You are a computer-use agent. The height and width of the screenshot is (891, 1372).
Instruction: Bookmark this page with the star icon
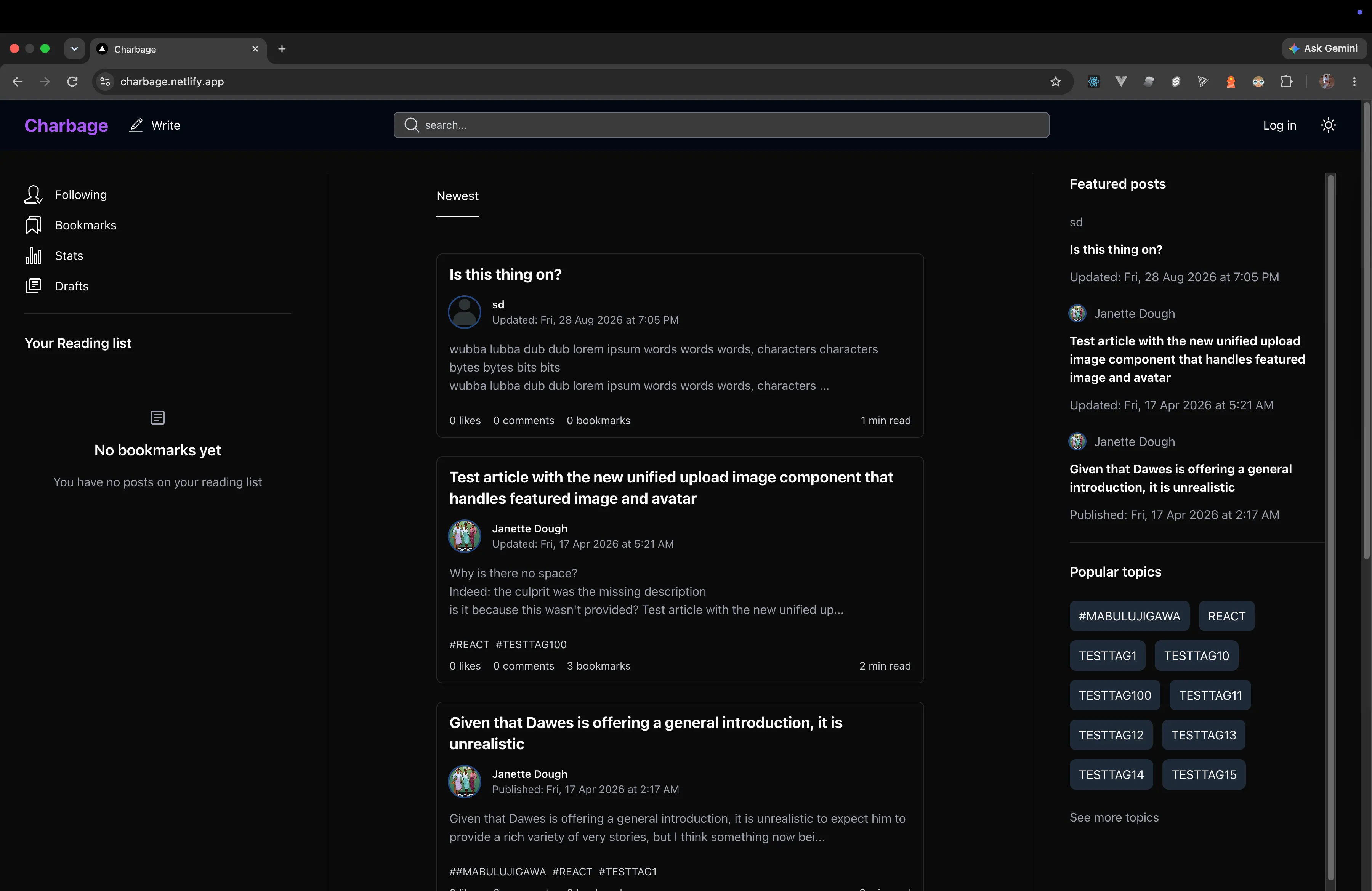[1056, 81]
